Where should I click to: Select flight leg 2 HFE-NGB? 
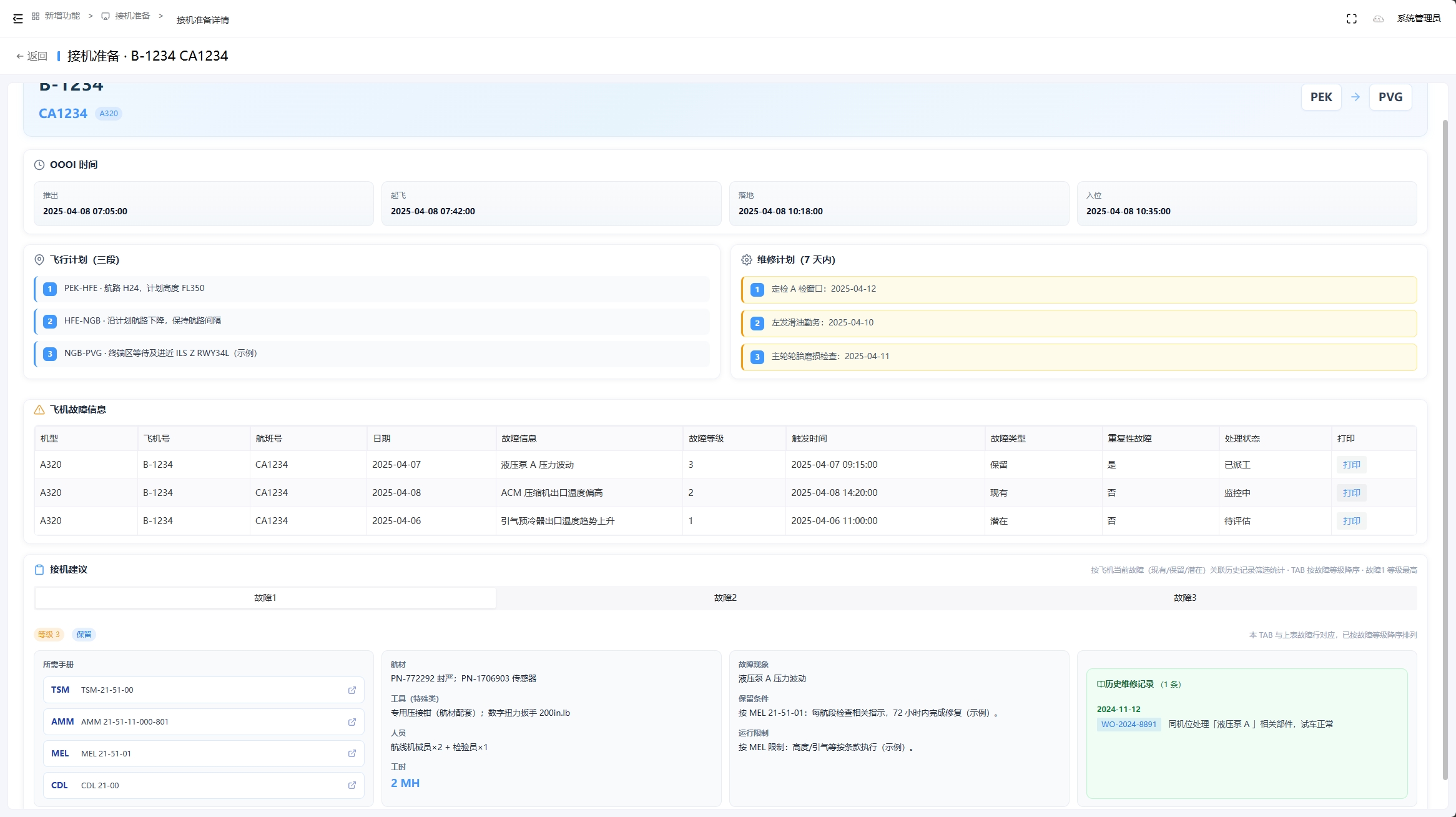(x=372, y=321)
